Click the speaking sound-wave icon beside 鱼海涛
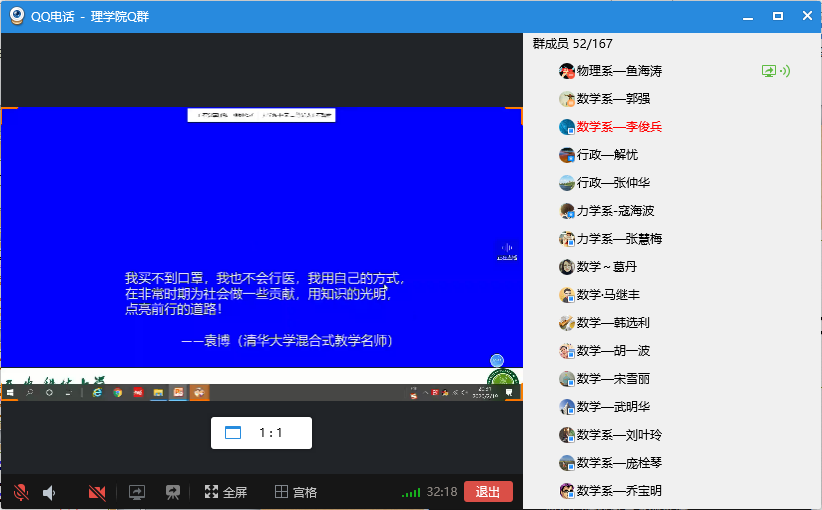822x510 pixels. (x=785, y=71)
